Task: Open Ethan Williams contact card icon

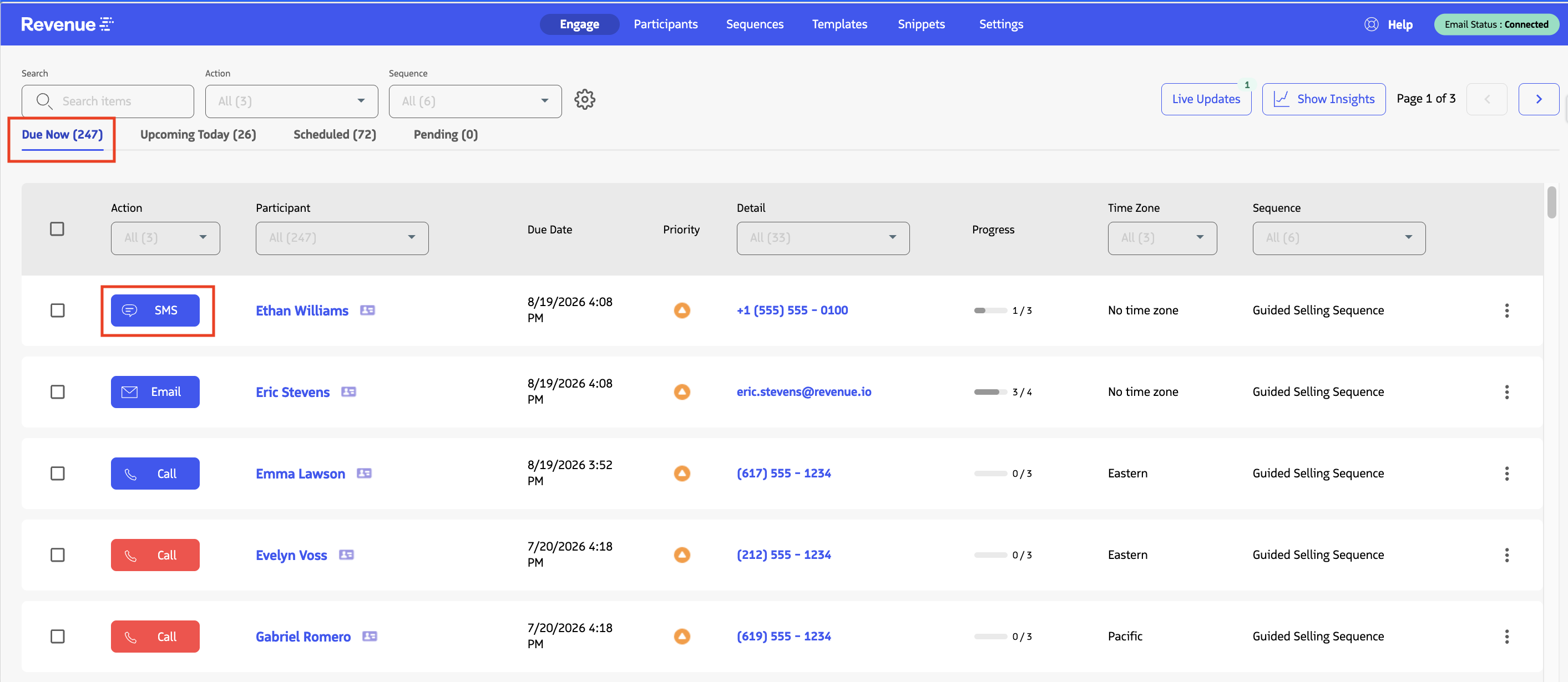Action: click(x=367, y=311)
